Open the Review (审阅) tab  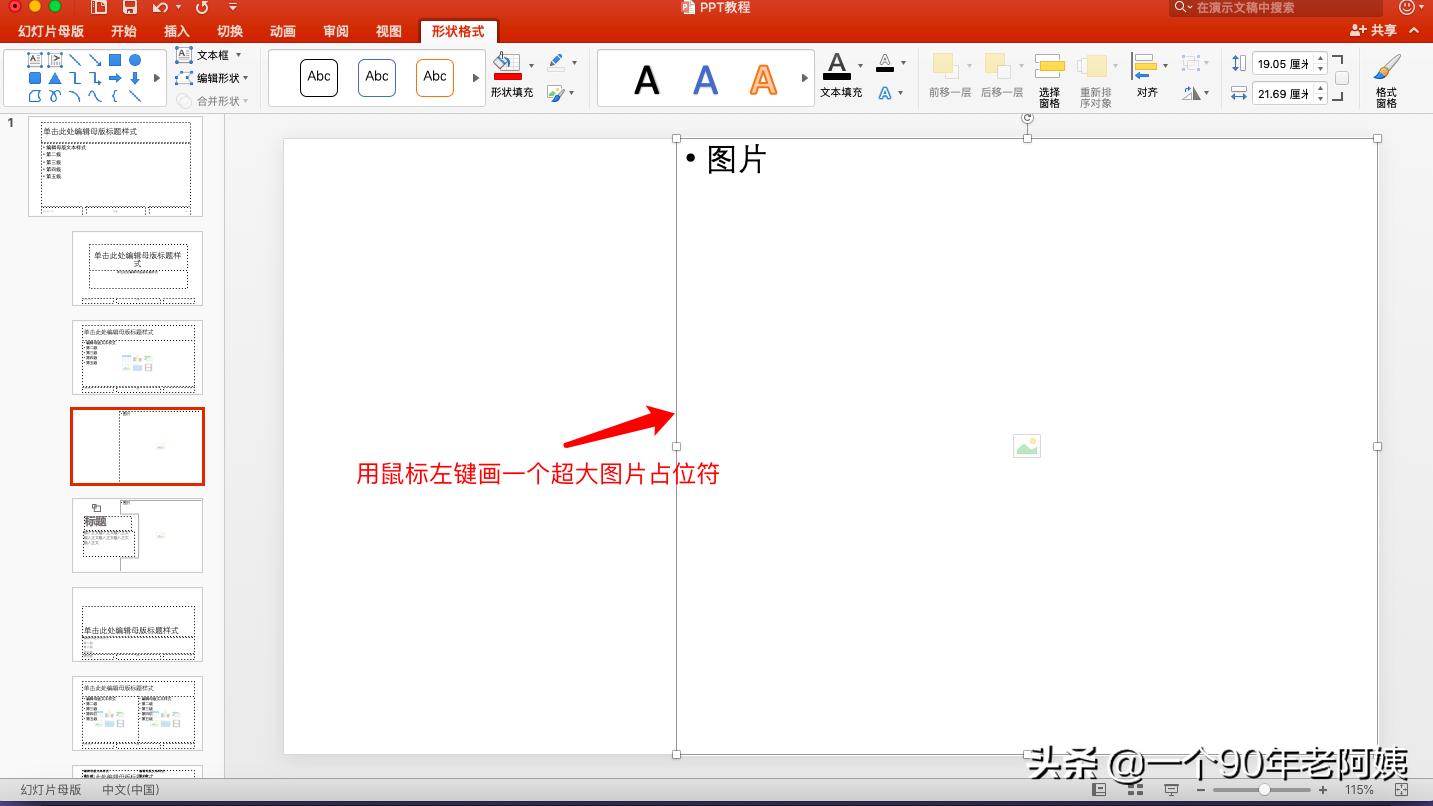point(336,31)
